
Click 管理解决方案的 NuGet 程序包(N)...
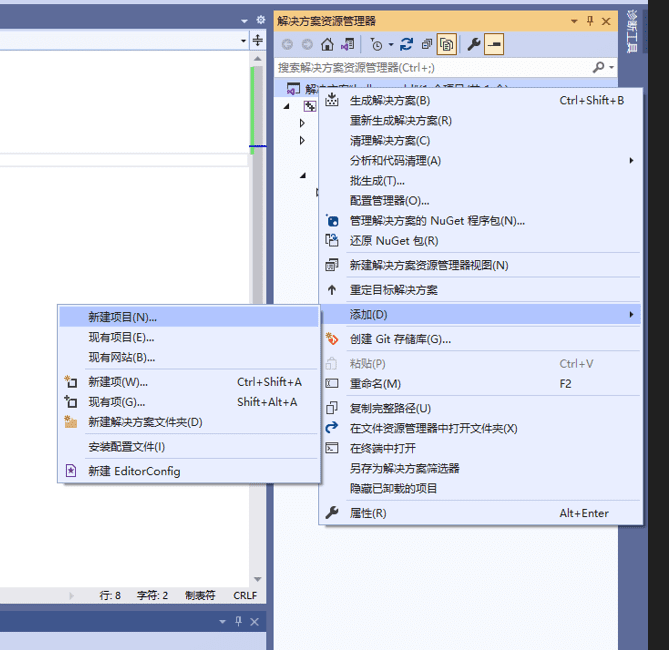437,220
